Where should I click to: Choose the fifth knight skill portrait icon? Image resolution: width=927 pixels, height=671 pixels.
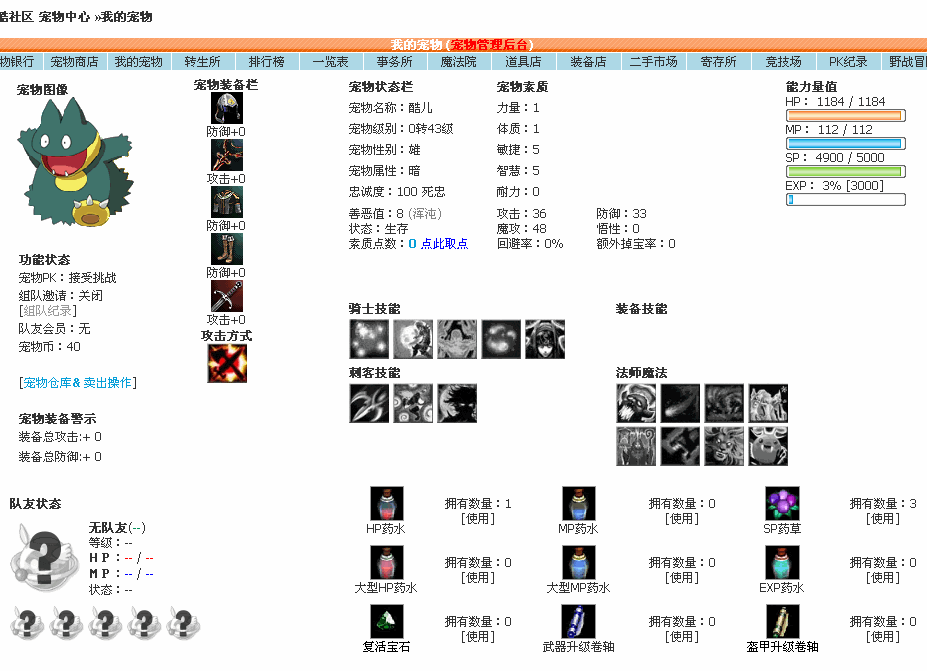pyautogui.click(x=545, y=339)
